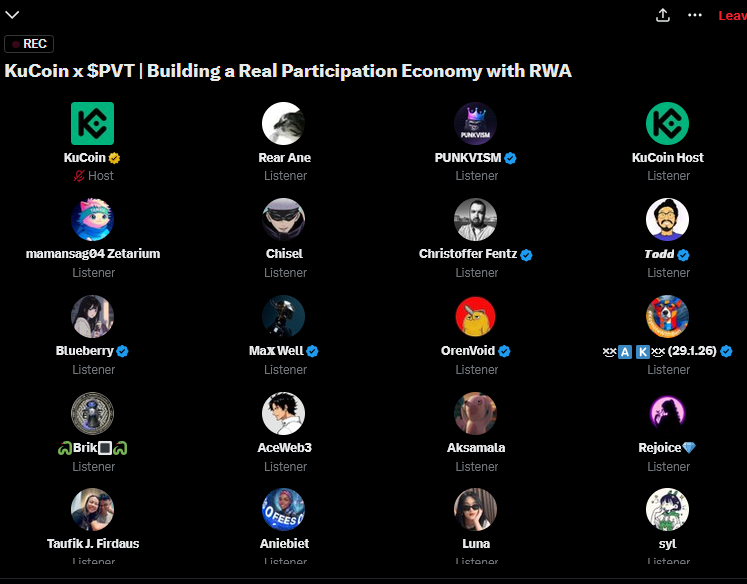The height and width of the screenshot is (584, 747).
Task: Click Christoffer Fentz's verified badge
Action: [x=526, y=255]
